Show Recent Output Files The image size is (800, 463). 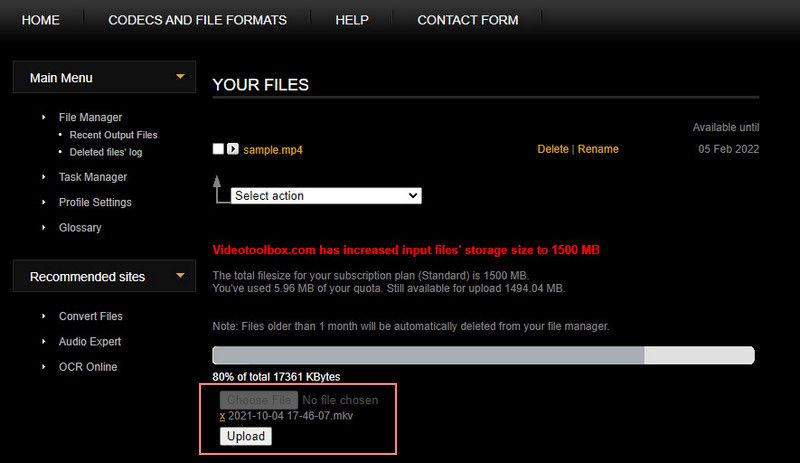click(113, 135)
